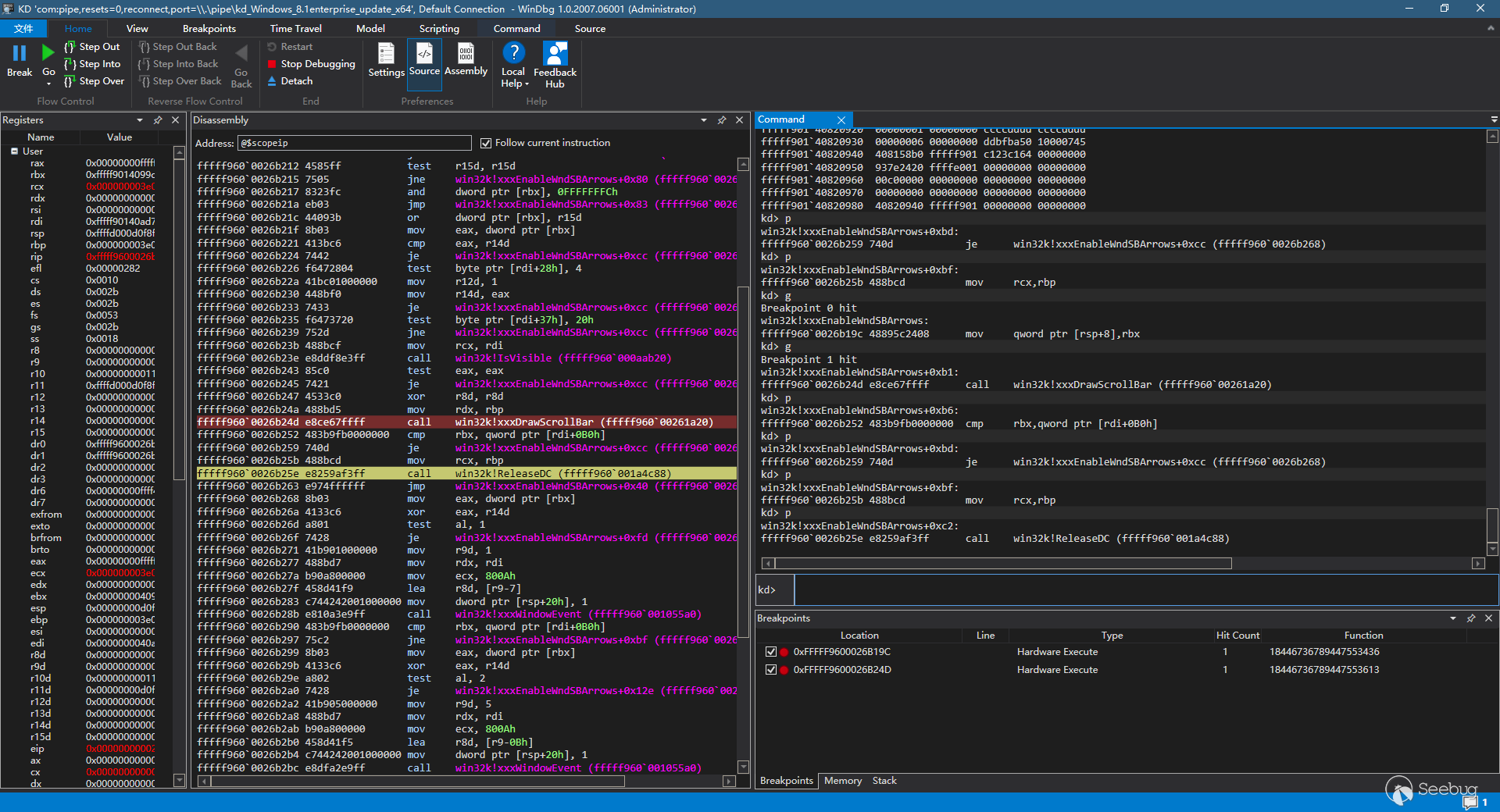Sort breakpoints by Type column
Screen dimensions: 1500x812
coord(1112,636)
